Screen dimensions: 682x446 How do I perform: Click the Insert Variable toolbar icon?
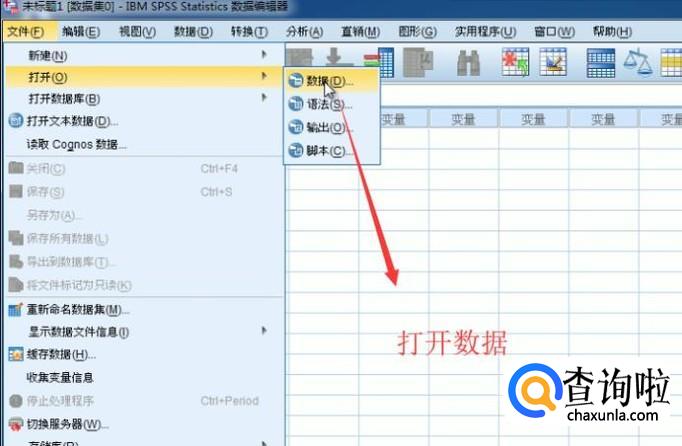coord(553,62)
